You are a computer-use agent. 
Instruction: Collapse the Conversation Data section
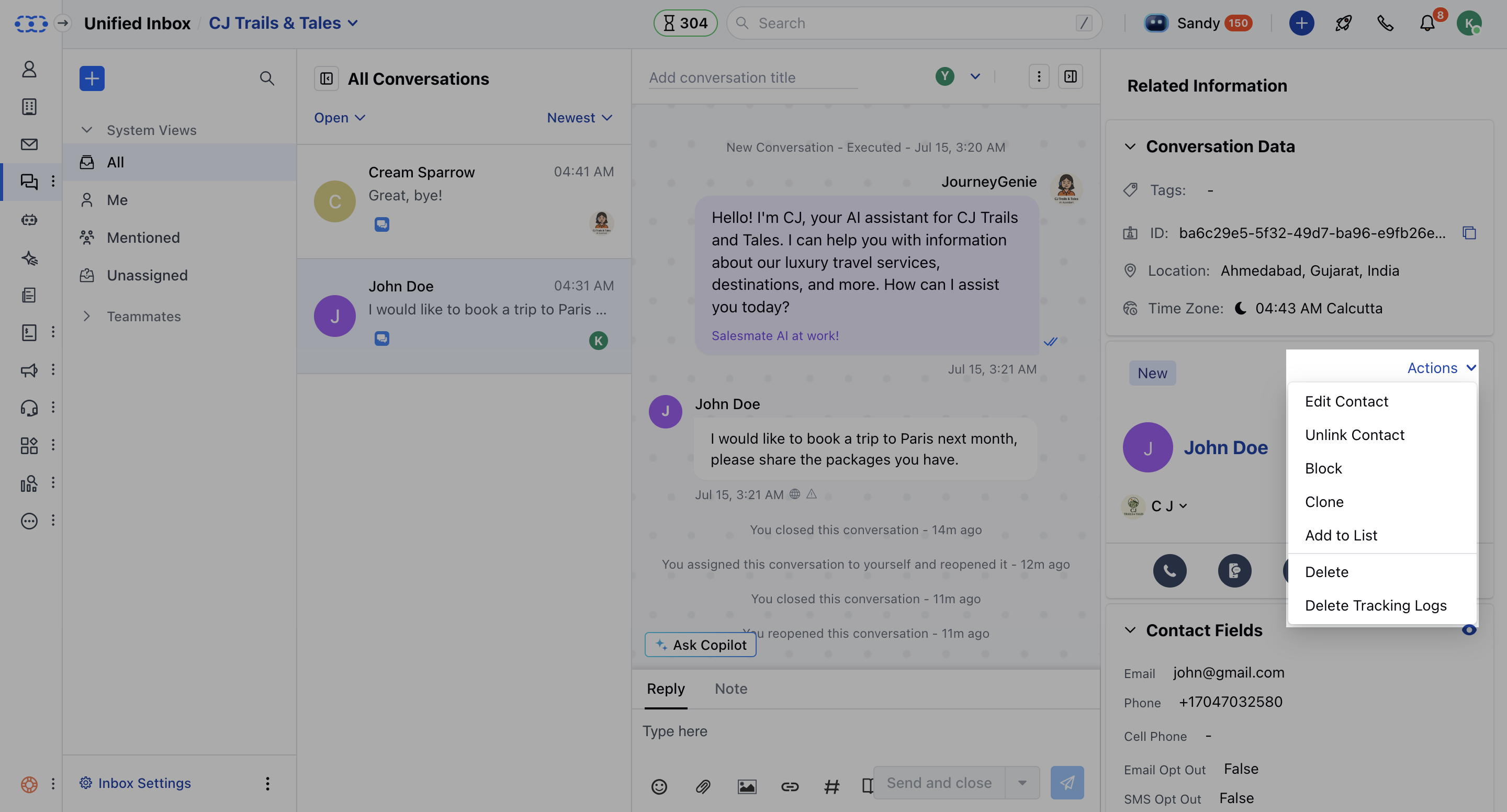[1130, 146]
